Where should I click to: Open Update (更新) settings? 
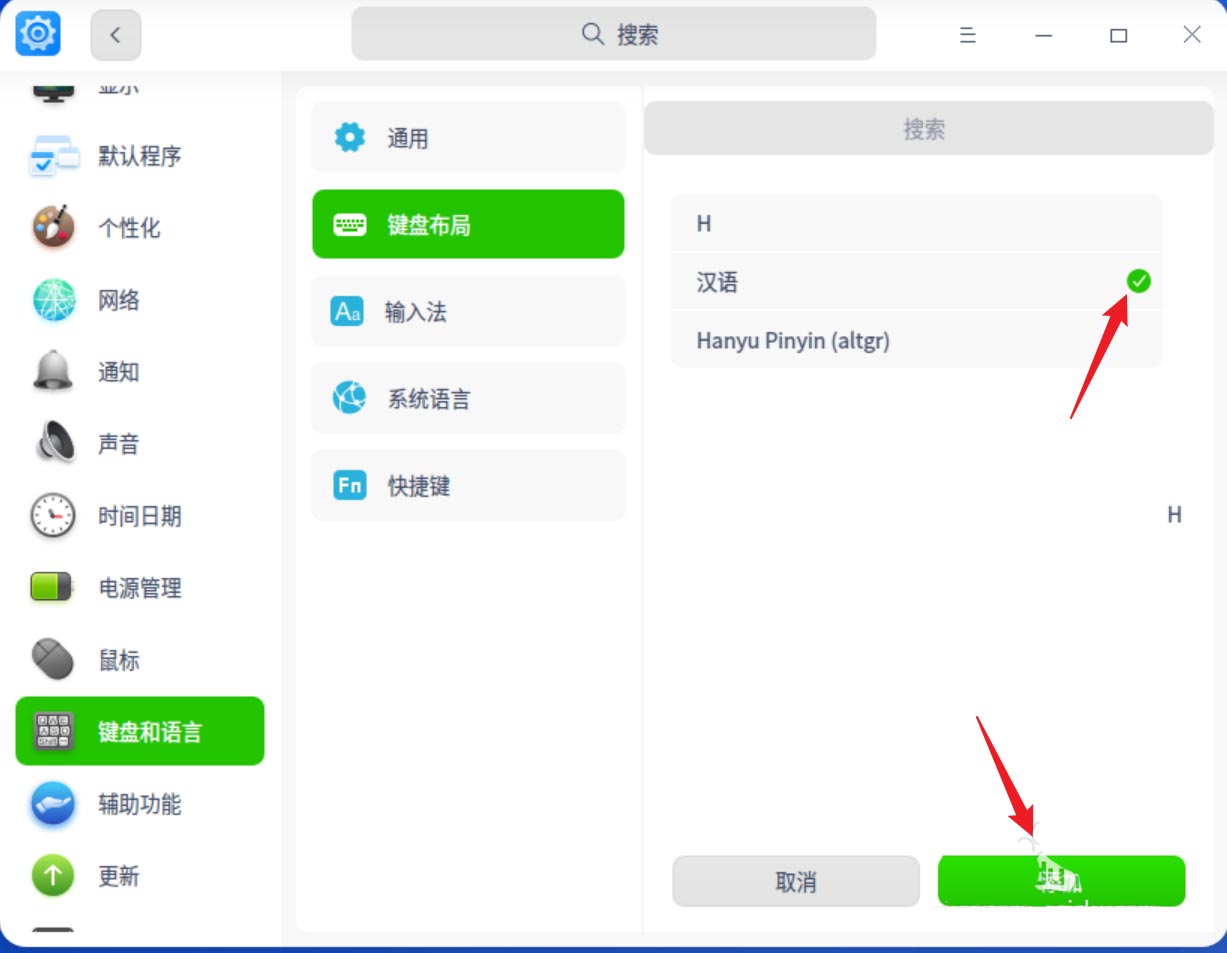coord(140,876)
